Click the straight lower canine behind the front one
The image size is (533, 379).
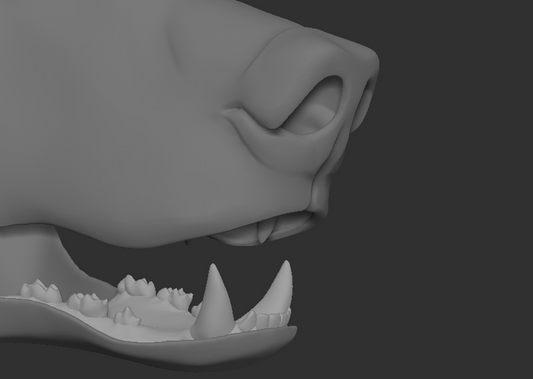click(213, 303)
